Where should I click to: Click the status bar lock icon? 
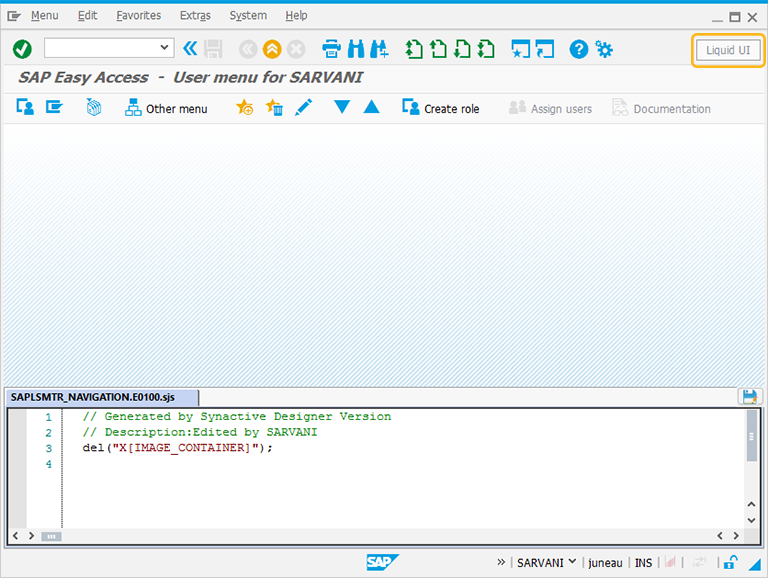coord(731,562)
